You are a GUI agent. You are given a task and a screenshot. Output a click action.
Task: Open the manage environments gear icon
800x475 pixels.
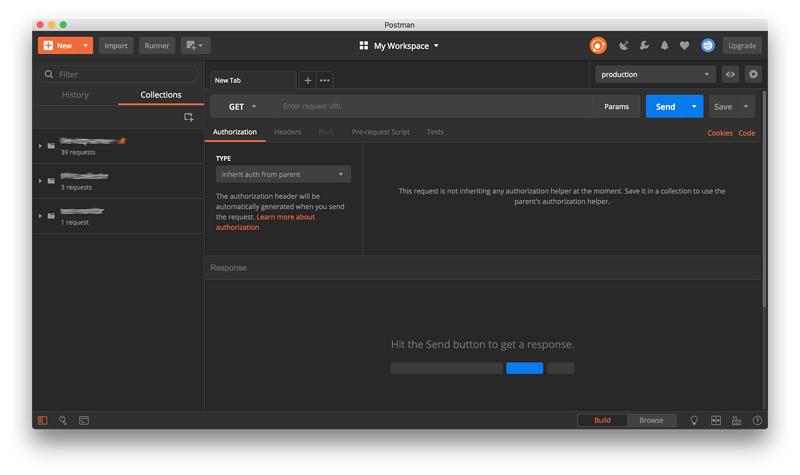point(753,74)
